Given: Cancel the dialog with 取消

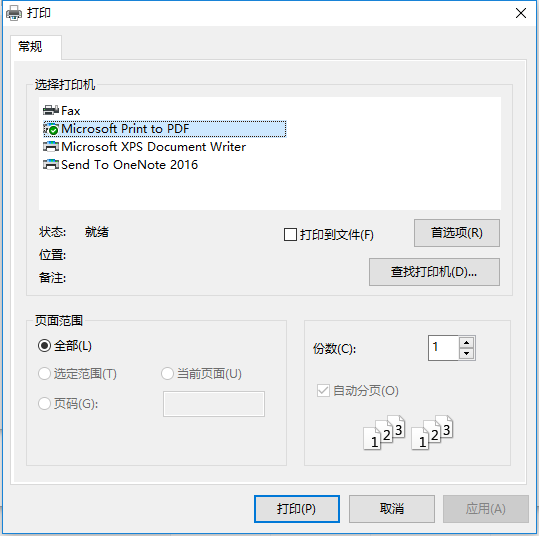Looking at the screenshot, I should 392,509.
